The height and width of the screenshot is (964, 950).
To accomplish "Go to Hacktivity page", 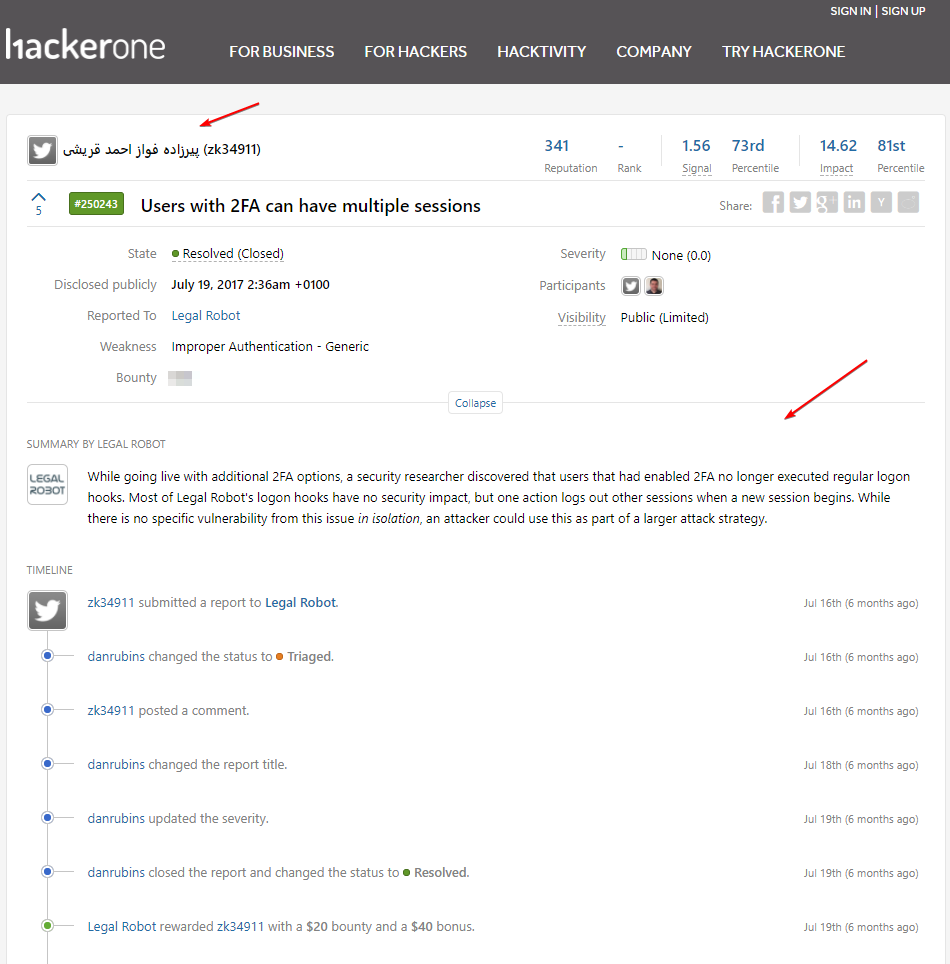I will coord(542,52).
